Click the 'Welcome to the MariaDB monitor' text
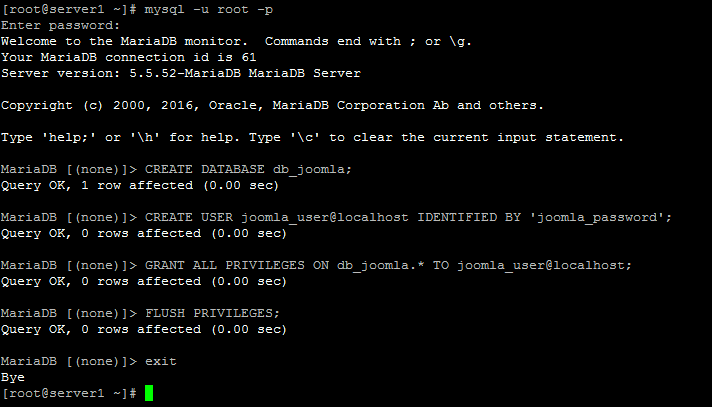 pos(120,41)
